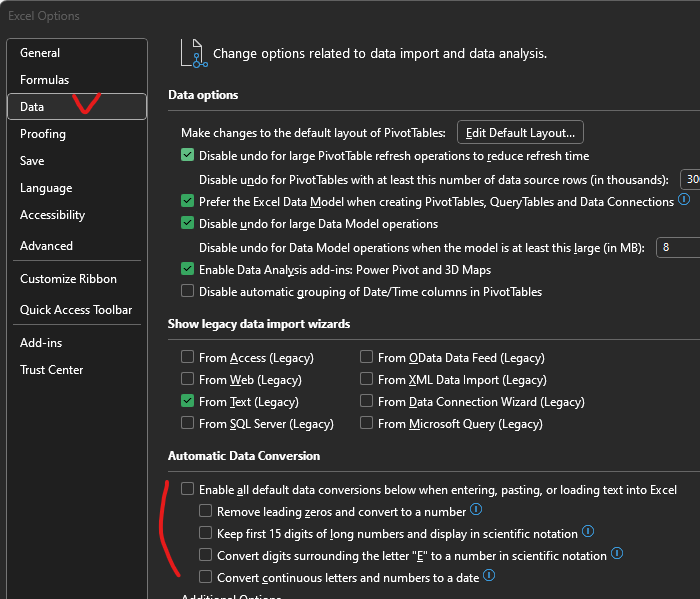Open the Trust Center category

[x=77, y=370]
